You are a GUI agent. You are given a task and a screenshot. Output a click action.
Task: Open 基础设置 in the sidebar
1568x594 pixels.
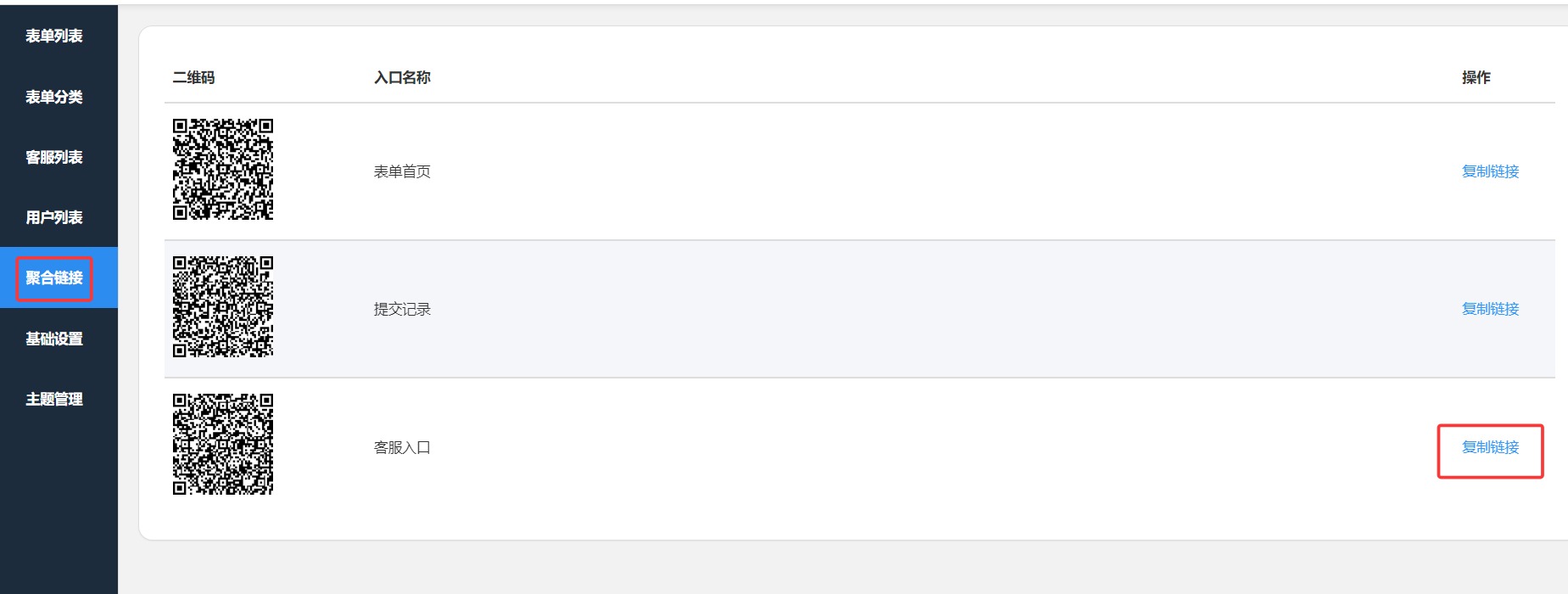pos(54,339)
